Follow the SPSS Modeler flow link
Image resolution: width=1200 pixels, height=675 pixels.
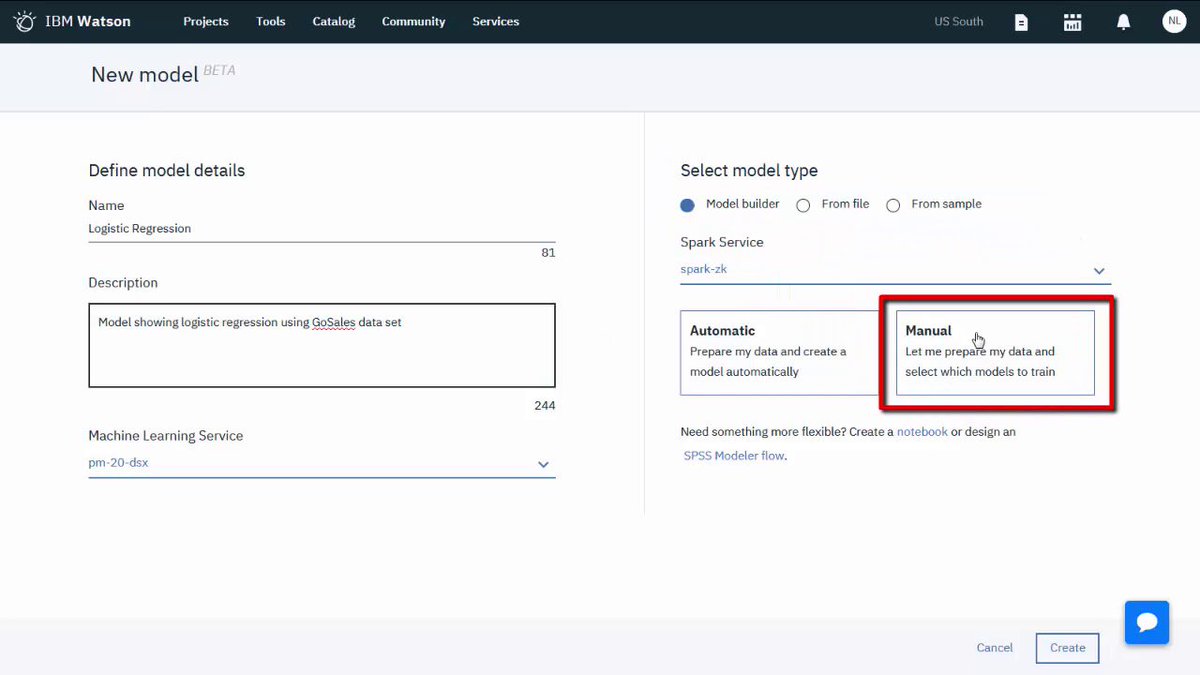point(734,456)
